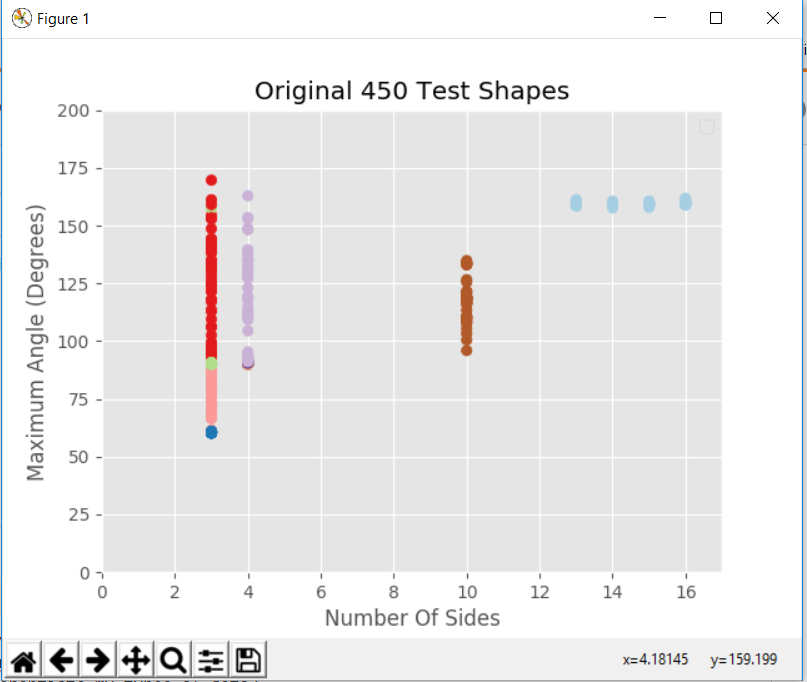Click the "Maximum Angle (Degrees)" y-axis label

36,342
